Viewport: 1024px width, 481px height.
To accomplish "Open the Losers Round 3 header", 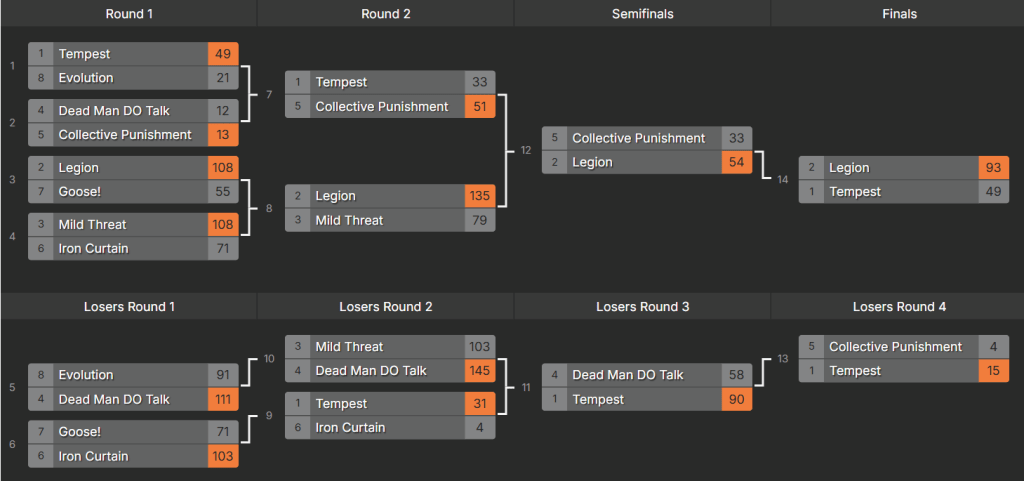I will click(x=642, y=306).
